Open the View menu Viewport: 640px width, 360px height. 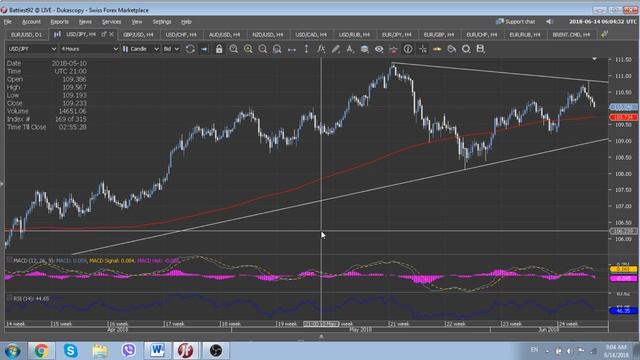[137, 22]
